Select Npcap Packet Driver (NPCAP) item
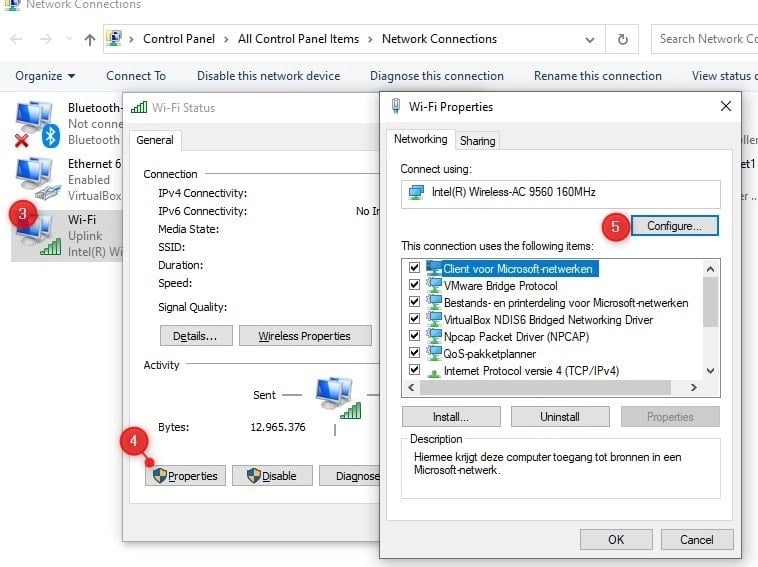The image size is (758, 567). pyautogui.click(x=516, y=337)
